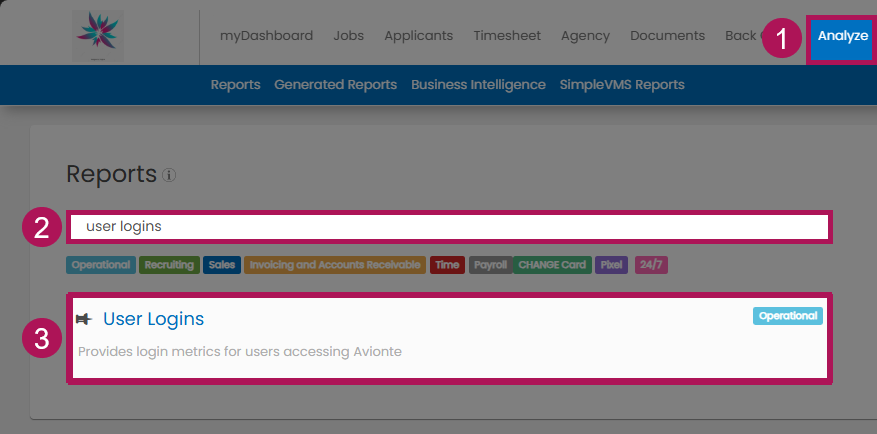Filter by the Operational tag
Image resolution: width=877 pixels, height=434 pixels.
101,265
